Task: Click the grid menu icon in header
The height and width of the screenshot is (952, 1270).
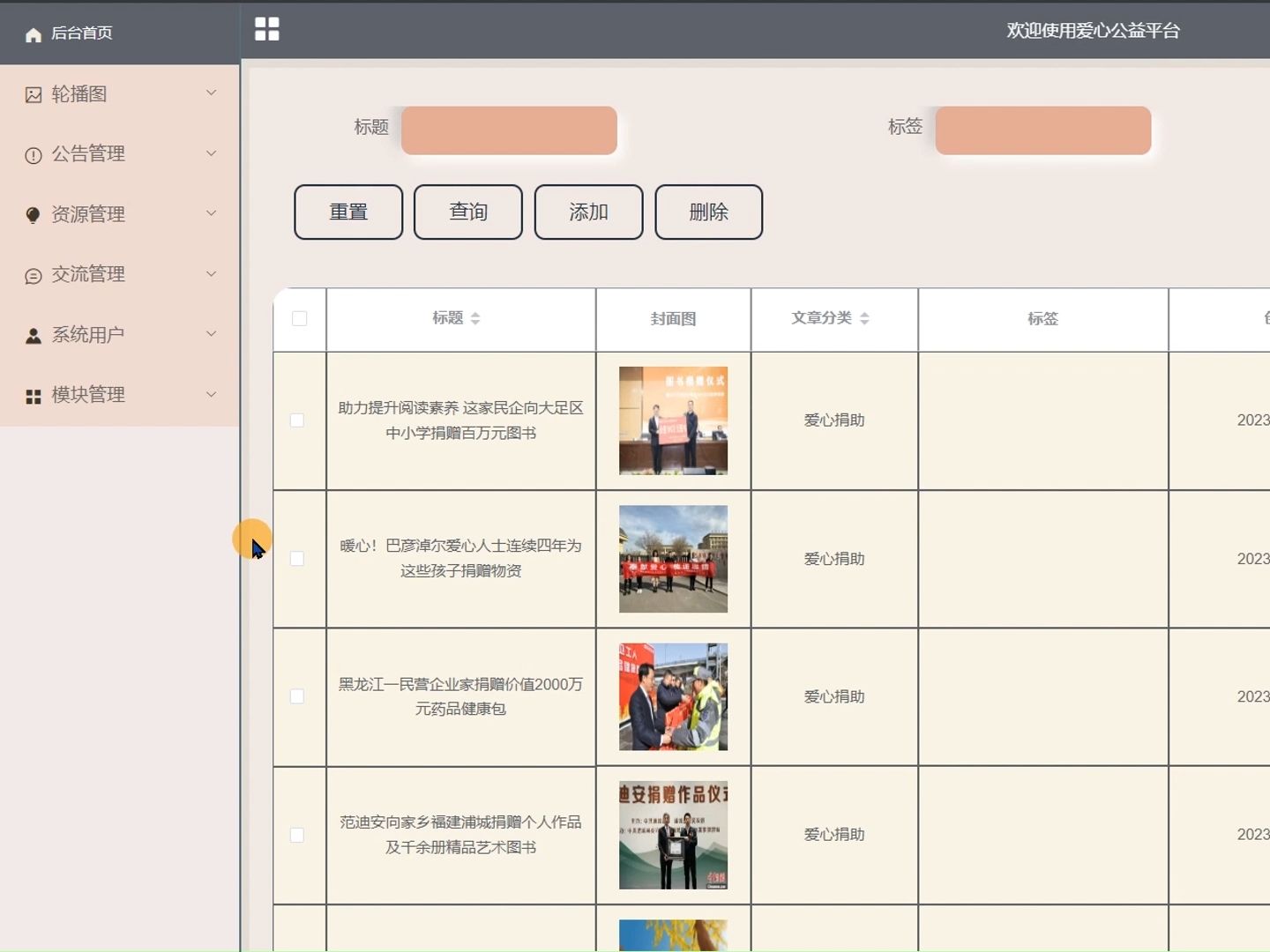Action: [267, 29]
